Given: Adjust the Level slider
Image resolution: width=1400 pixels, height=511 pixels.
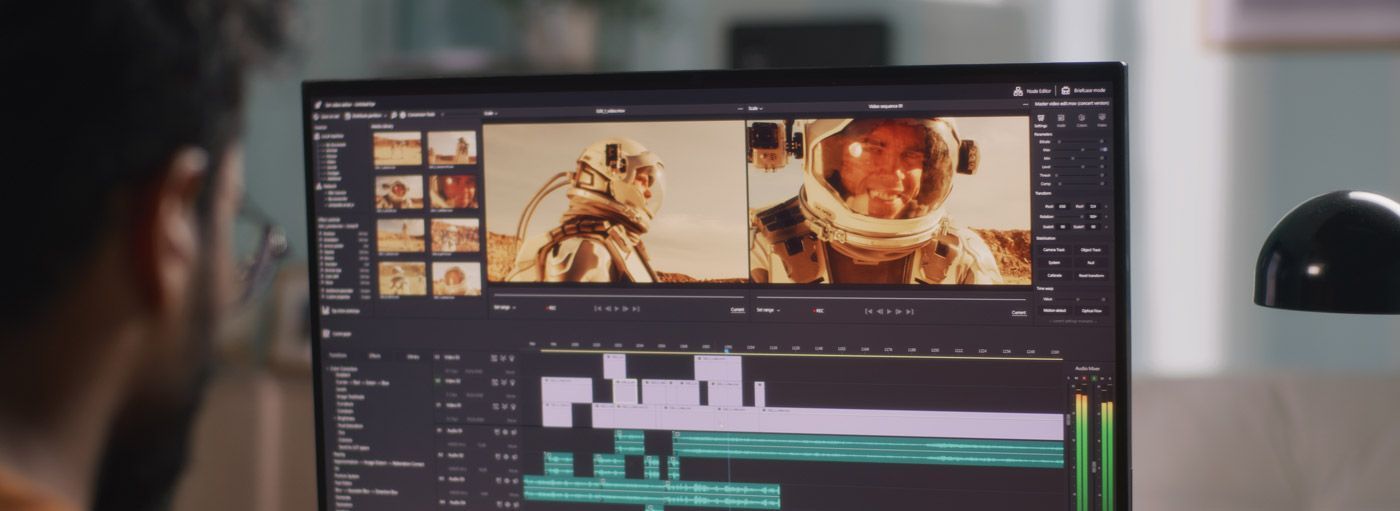Looking at the screenshot, I should click(x=1080, y=166).
